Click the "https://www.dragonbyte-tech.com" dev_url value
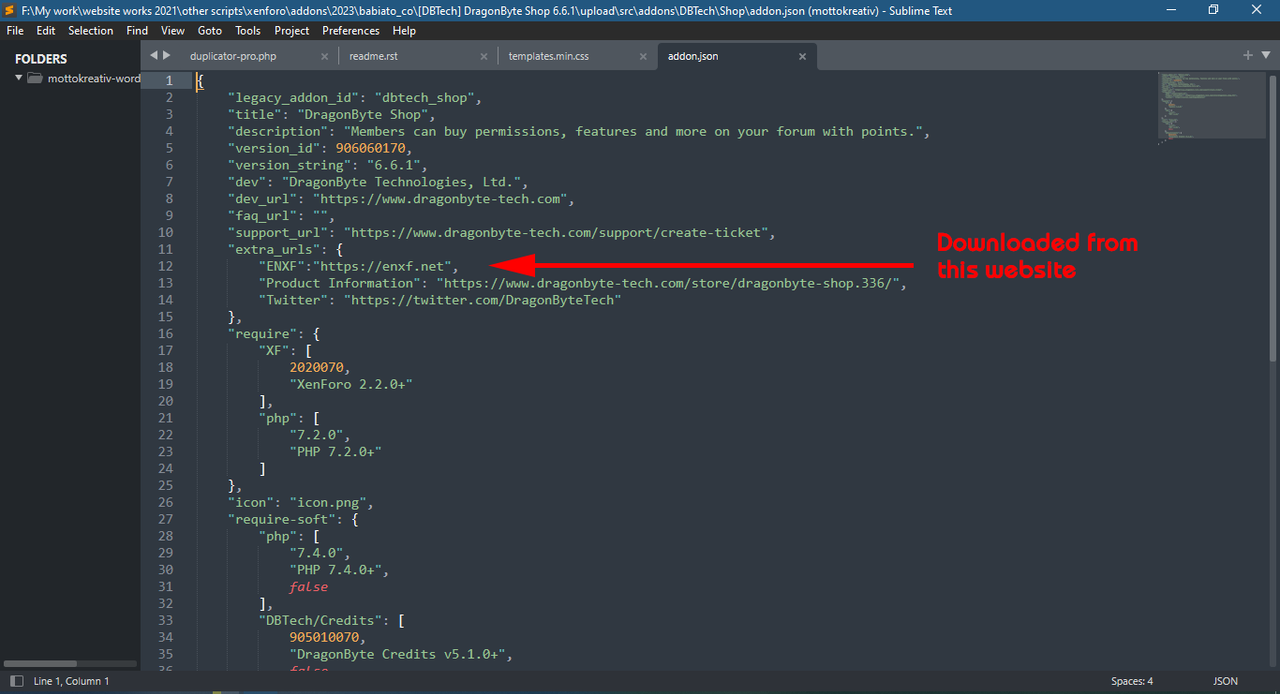 pyautogui.click(x=440, y=199)
